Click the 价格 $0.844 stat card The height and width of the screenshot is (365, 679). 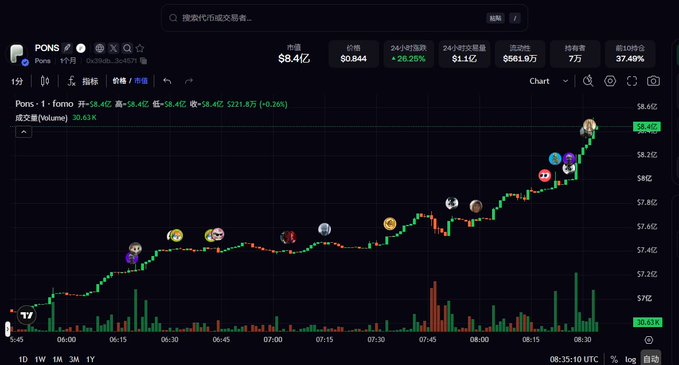click(x=353, y=54)
